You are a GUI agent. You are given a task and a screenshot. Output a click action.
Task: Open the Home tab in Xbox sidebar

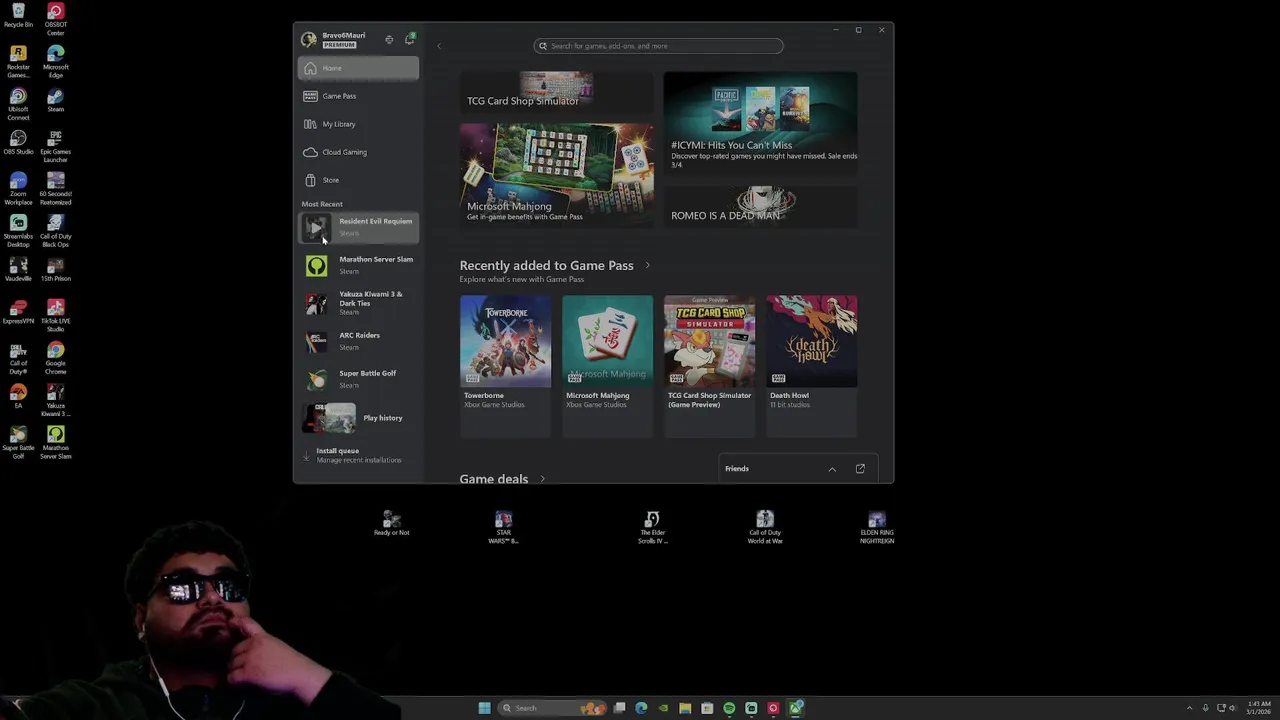click(358, 68)
